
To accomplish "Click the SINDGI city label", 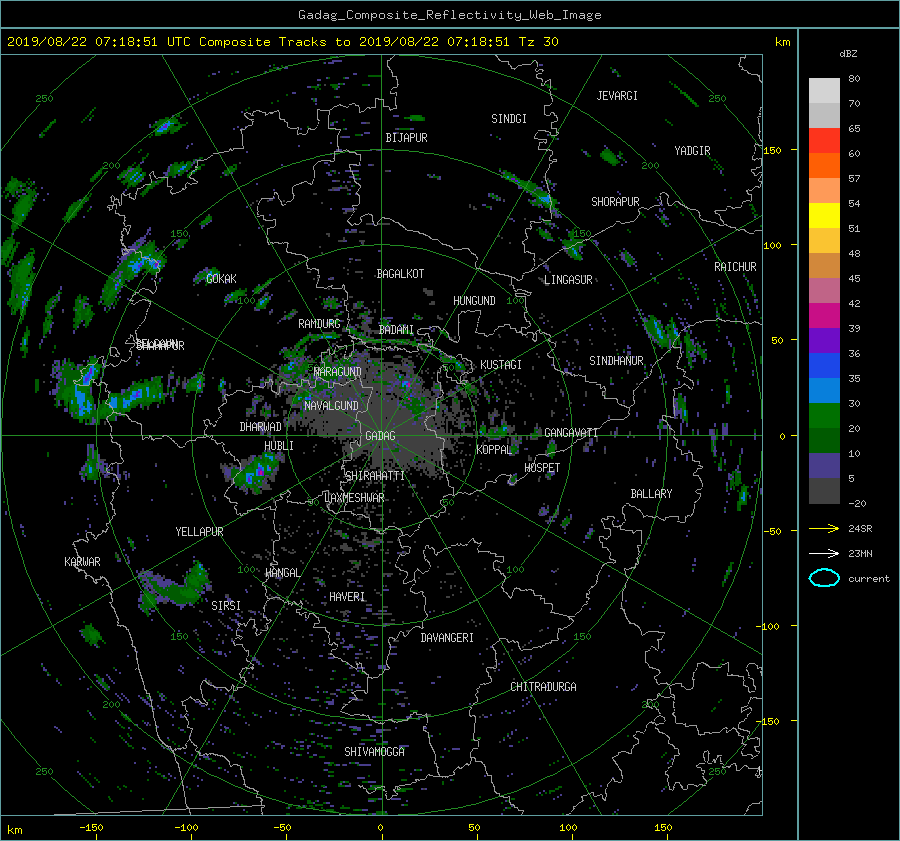I will click(509, 119).
